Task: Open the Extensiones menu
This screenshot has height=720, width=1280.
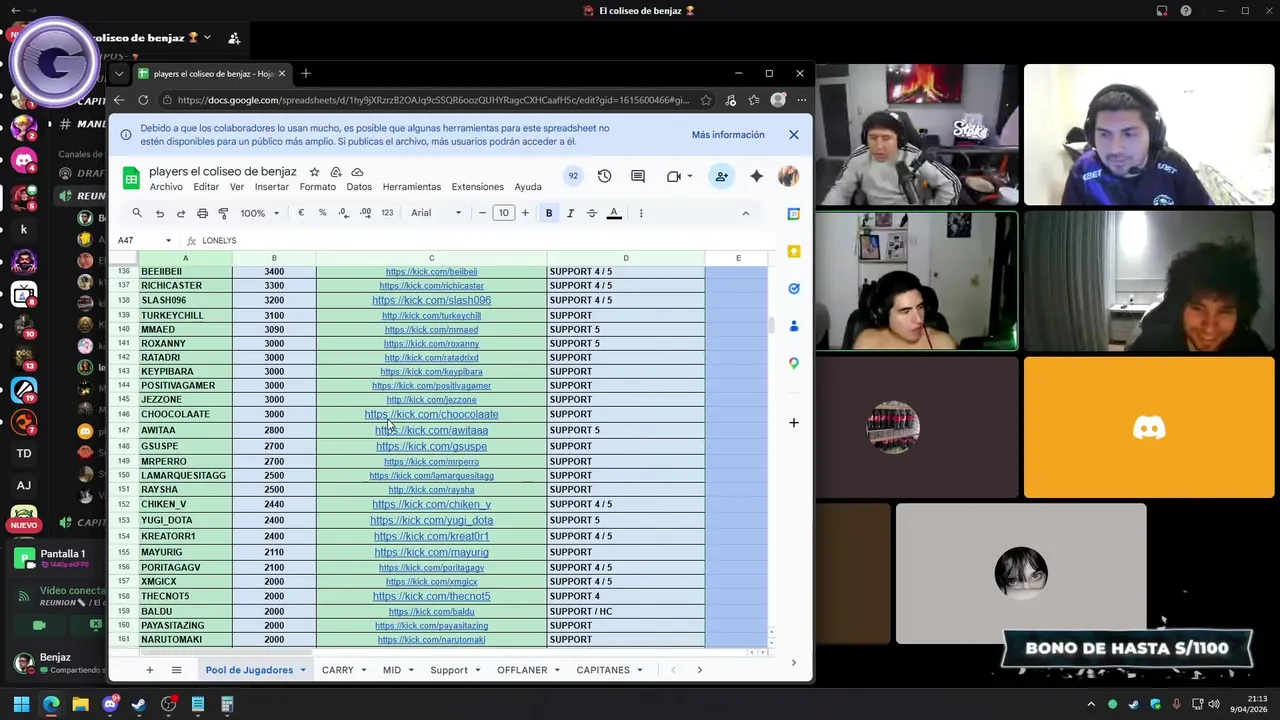Action: (478, 187)
